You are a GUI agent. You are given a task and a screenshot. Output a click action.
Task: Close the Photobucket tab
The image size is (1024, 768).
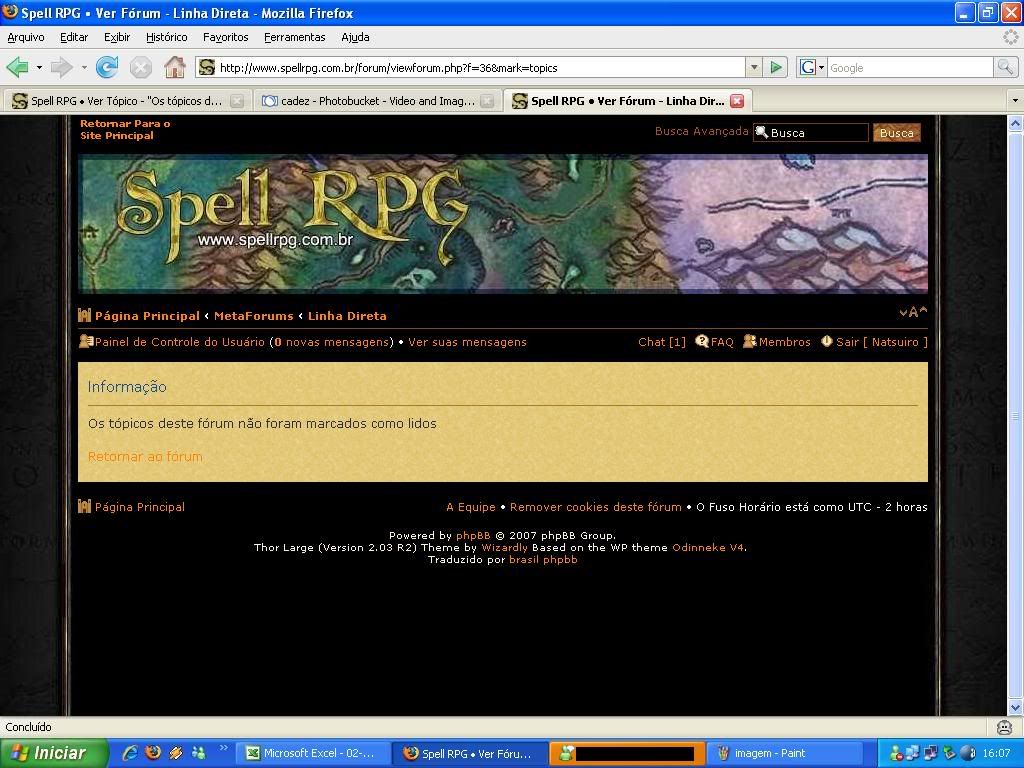coord(487,101)
